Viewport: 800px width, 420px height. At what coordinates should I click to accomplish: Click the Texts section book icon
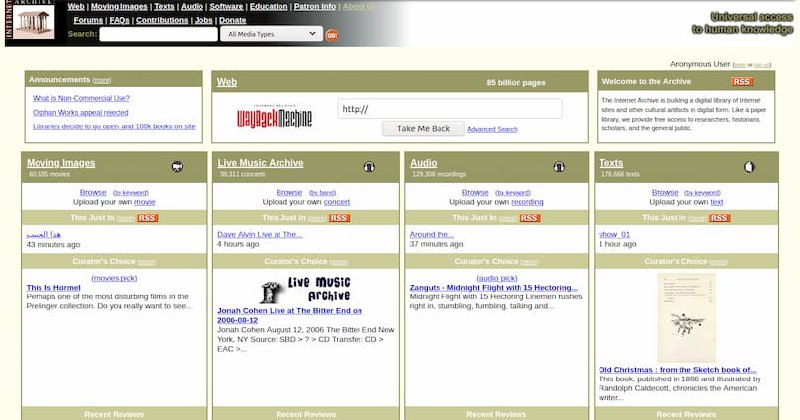click(x=749, y=167)
